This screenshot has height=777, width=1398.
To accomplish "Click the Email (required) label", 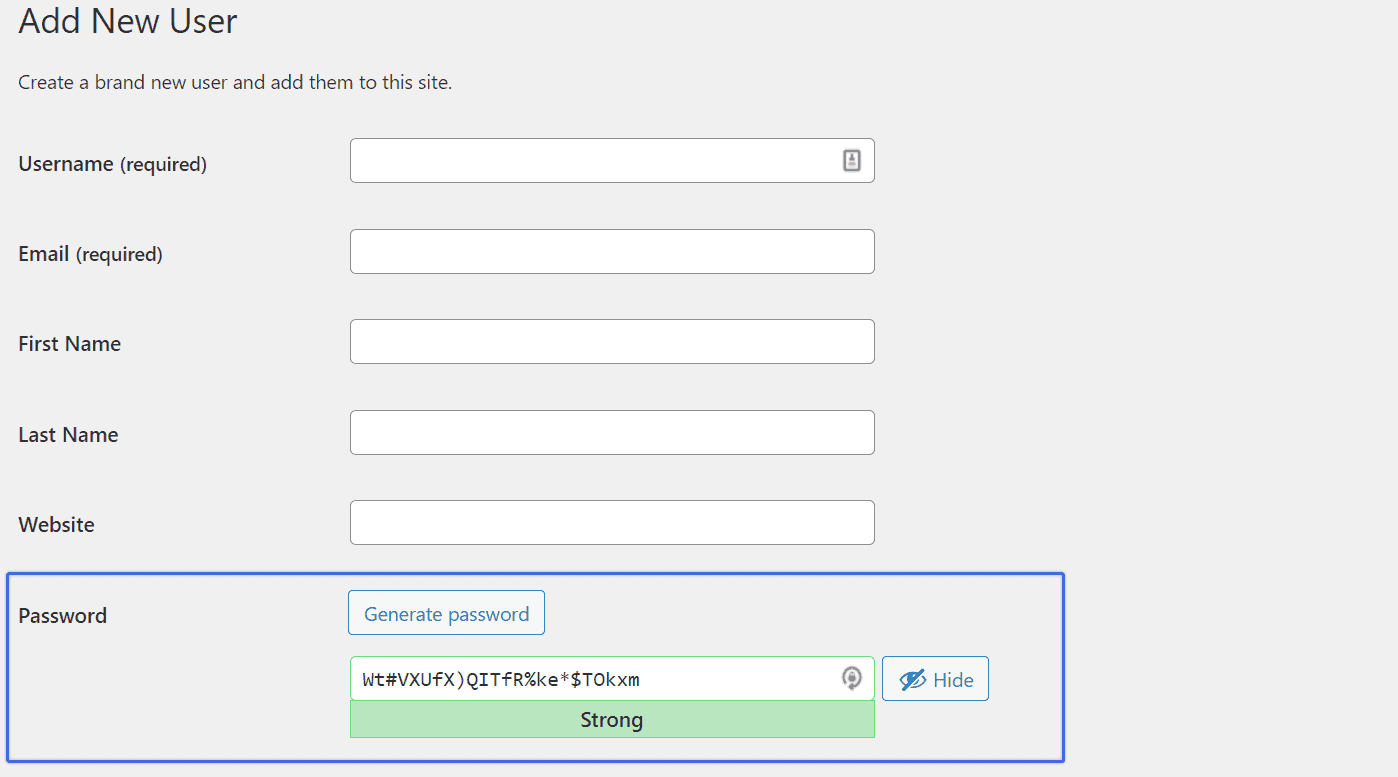I will 90,253.
